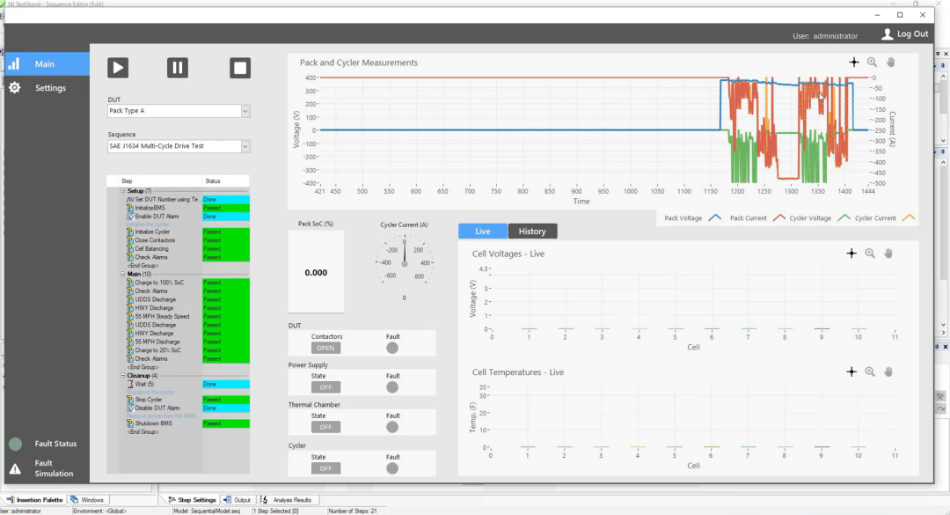
Task: Select pan hand tool on Cell Voltages graph
Action: coord(888,254)
